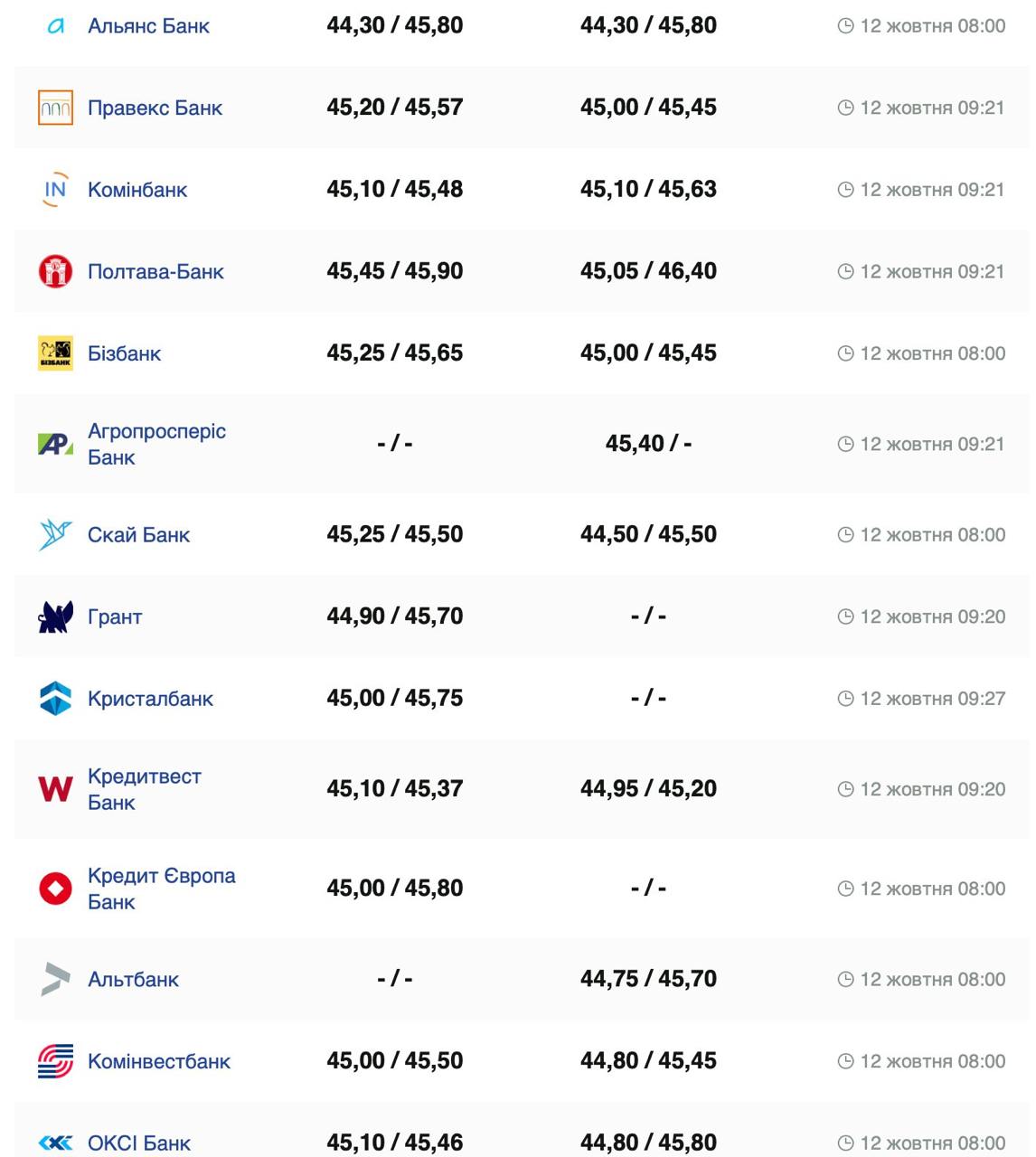Click the Бізбанк yellow logo icon
Screen dimensions: 1036x1157
55,353
